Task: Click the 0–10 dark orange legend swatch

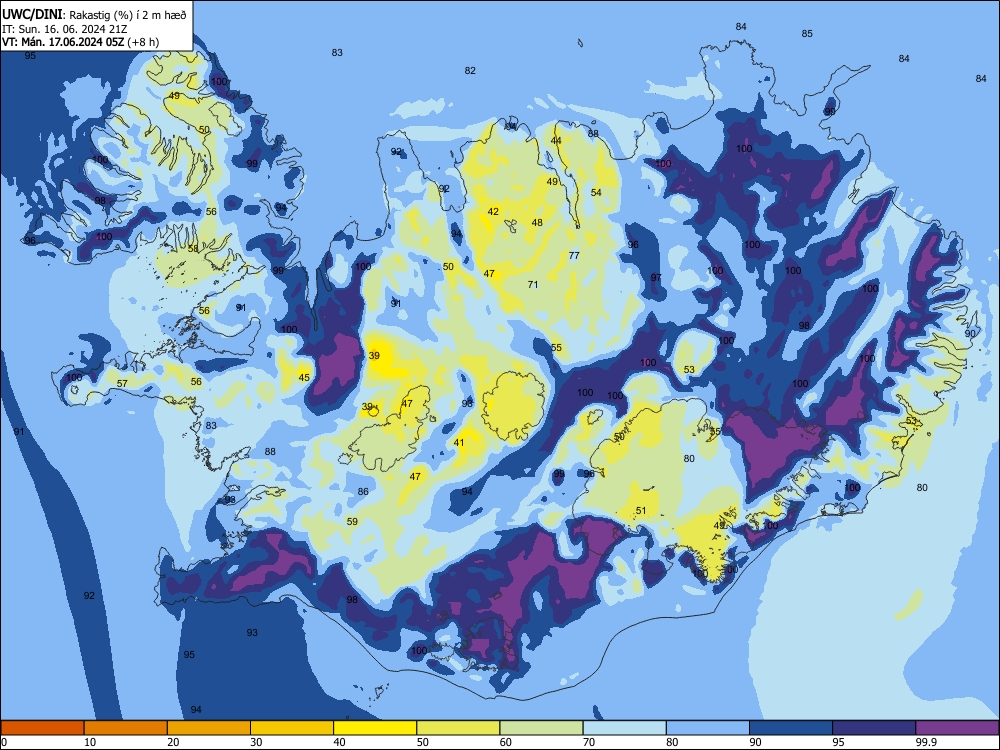Action: [x=42, y=728]
